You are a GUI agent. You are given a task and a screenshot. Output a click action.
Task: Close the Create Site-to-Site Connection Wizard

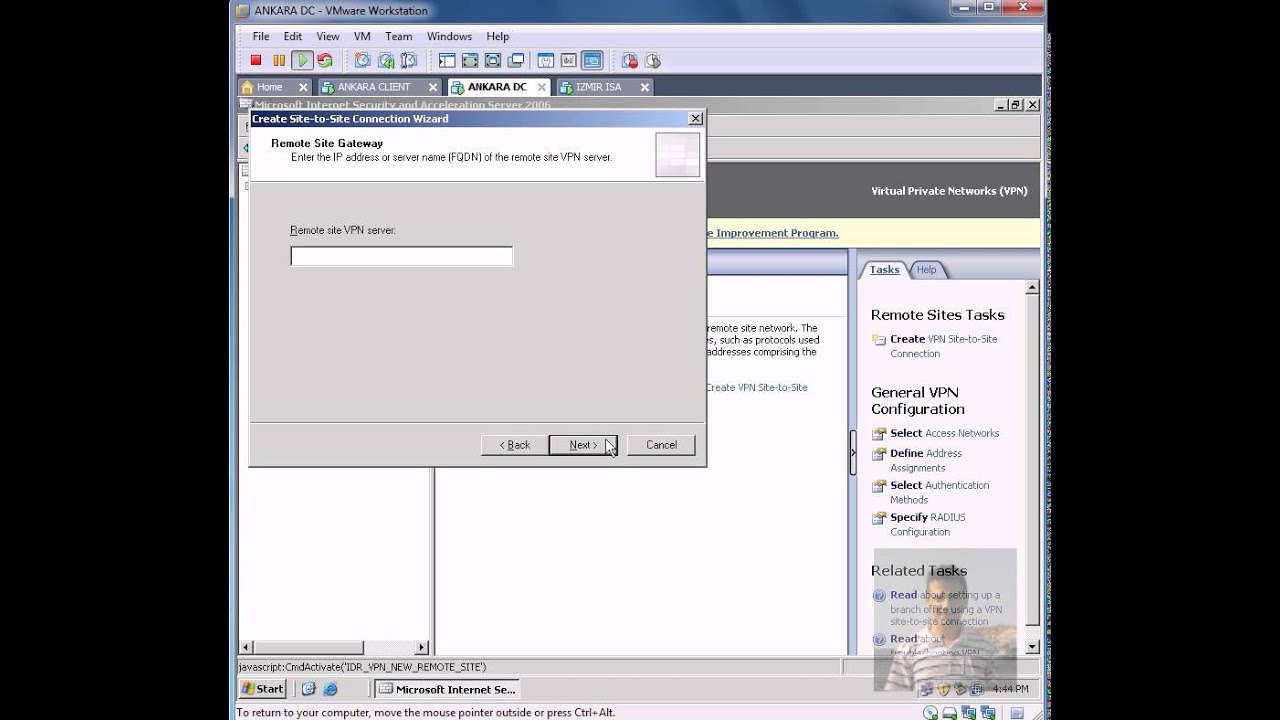[x=695, y=119]
